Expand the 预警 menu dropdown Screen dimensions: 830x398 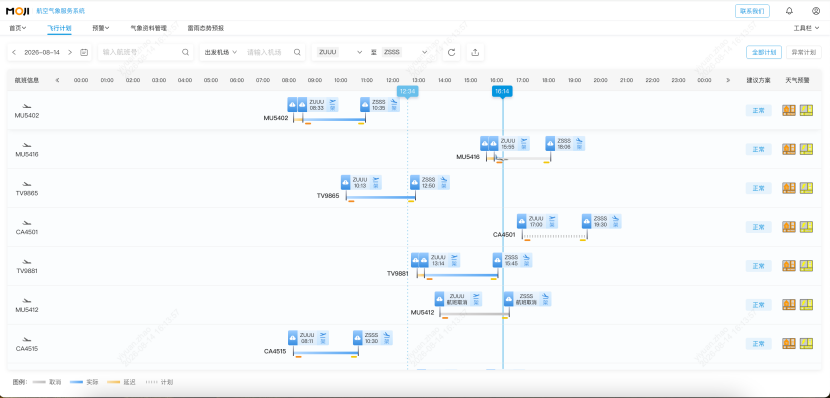pyautogui.click(x=101, y=28)
